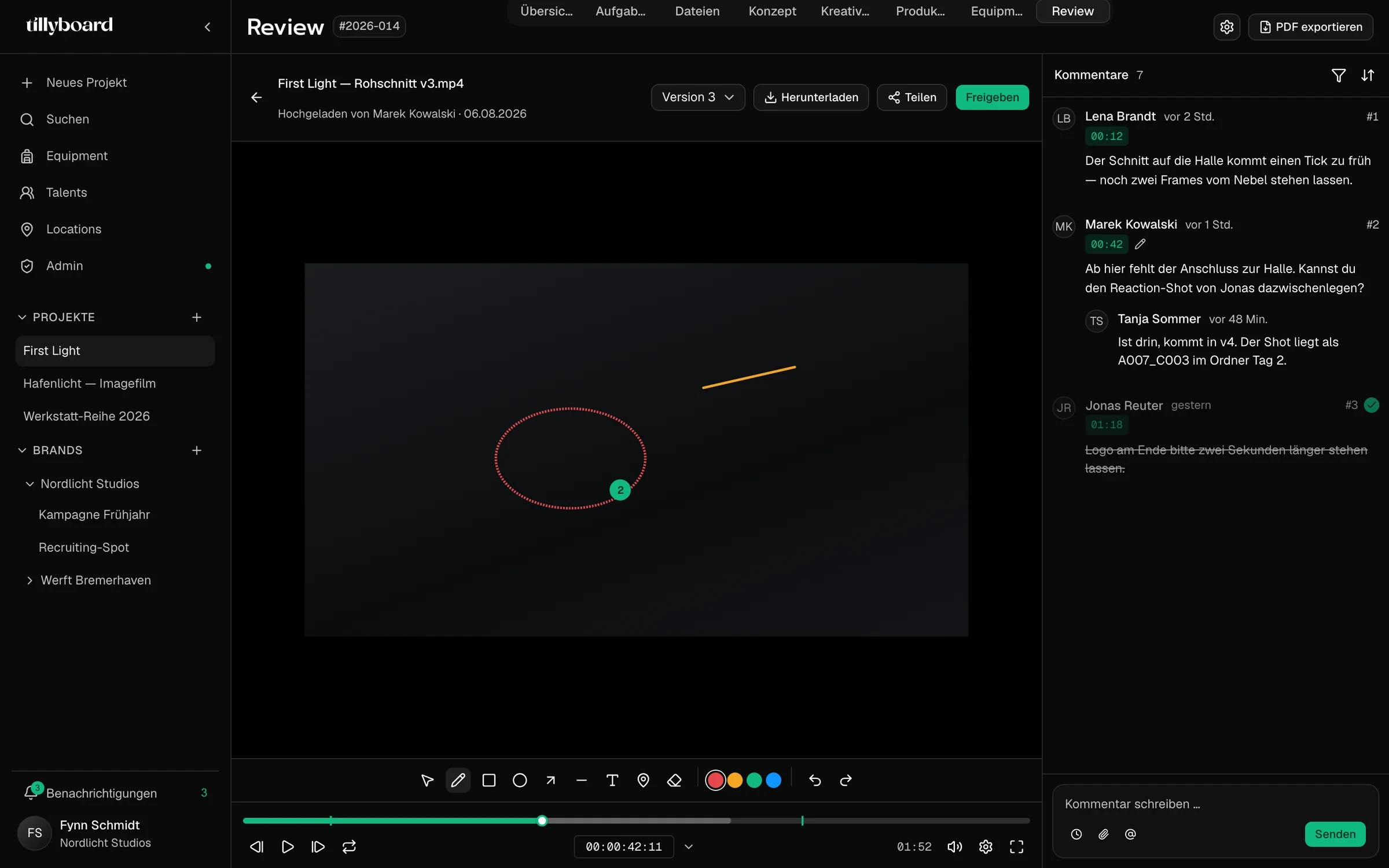The height and width of the screenshot is (868, 1389).
Task: Switch to the Konzept tab
Action: click(x=772, y=11)
